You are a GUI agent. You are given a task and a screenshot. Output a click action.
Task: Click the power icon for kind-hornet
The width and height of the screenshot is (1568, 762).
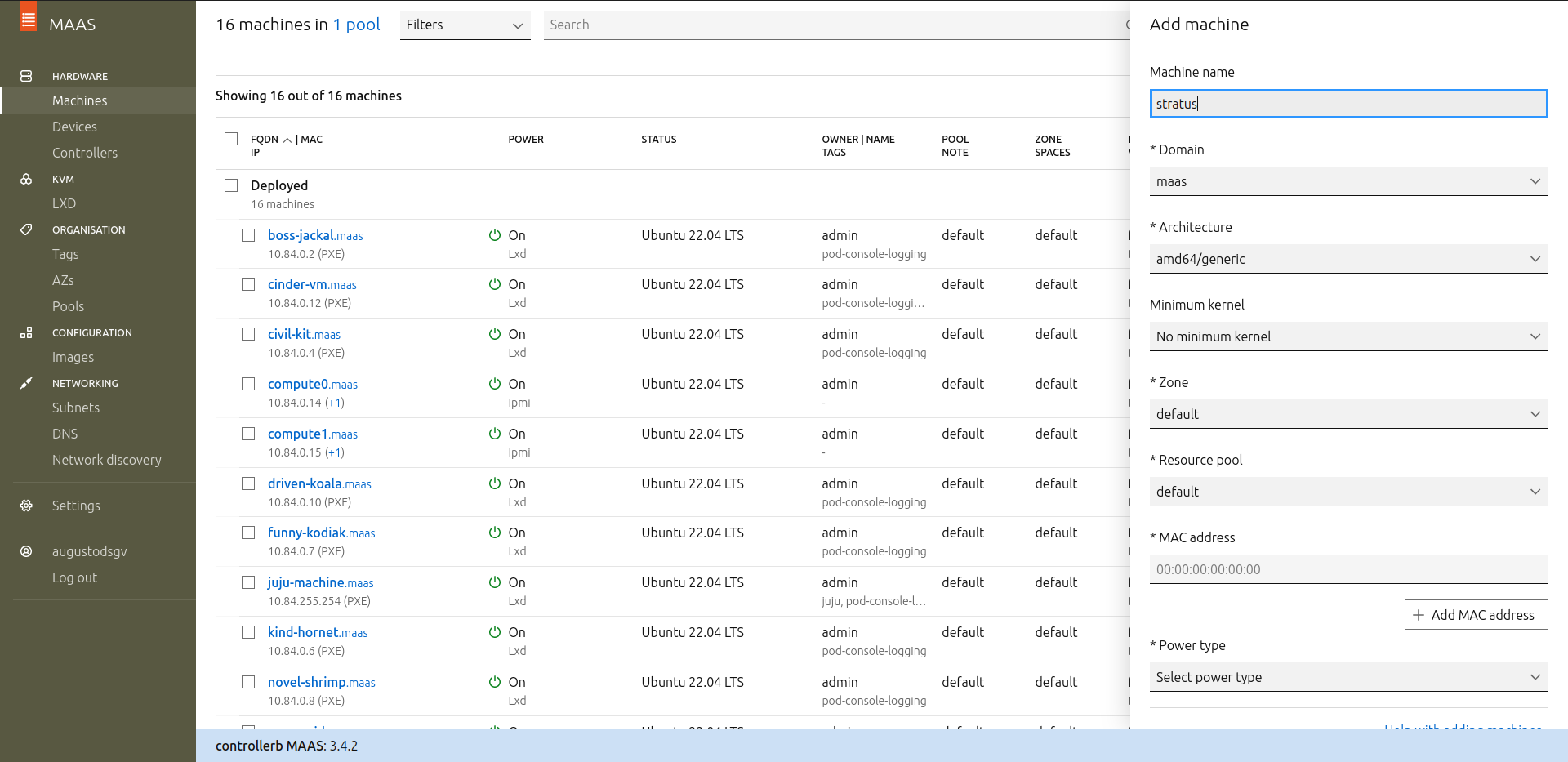pos(495,632)
